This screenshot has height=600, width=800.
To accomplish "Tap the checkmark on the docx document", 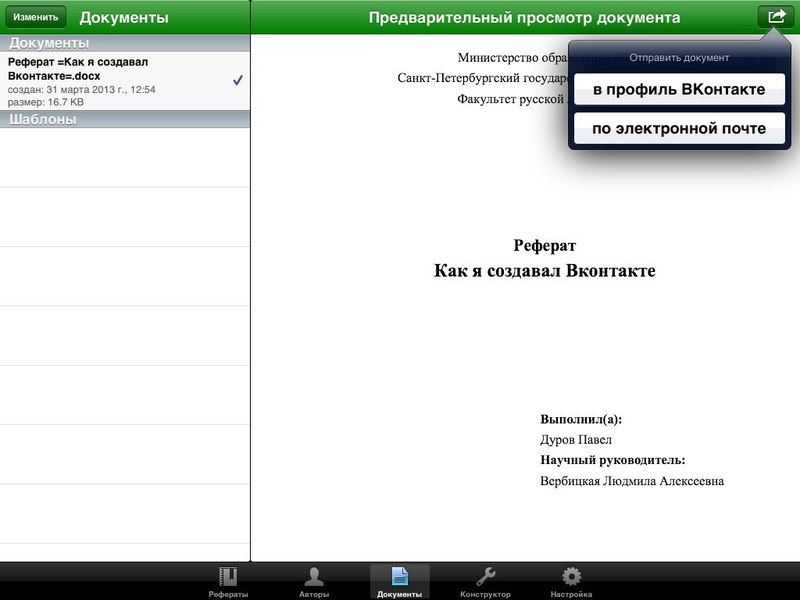I will (x=238, y=80).
